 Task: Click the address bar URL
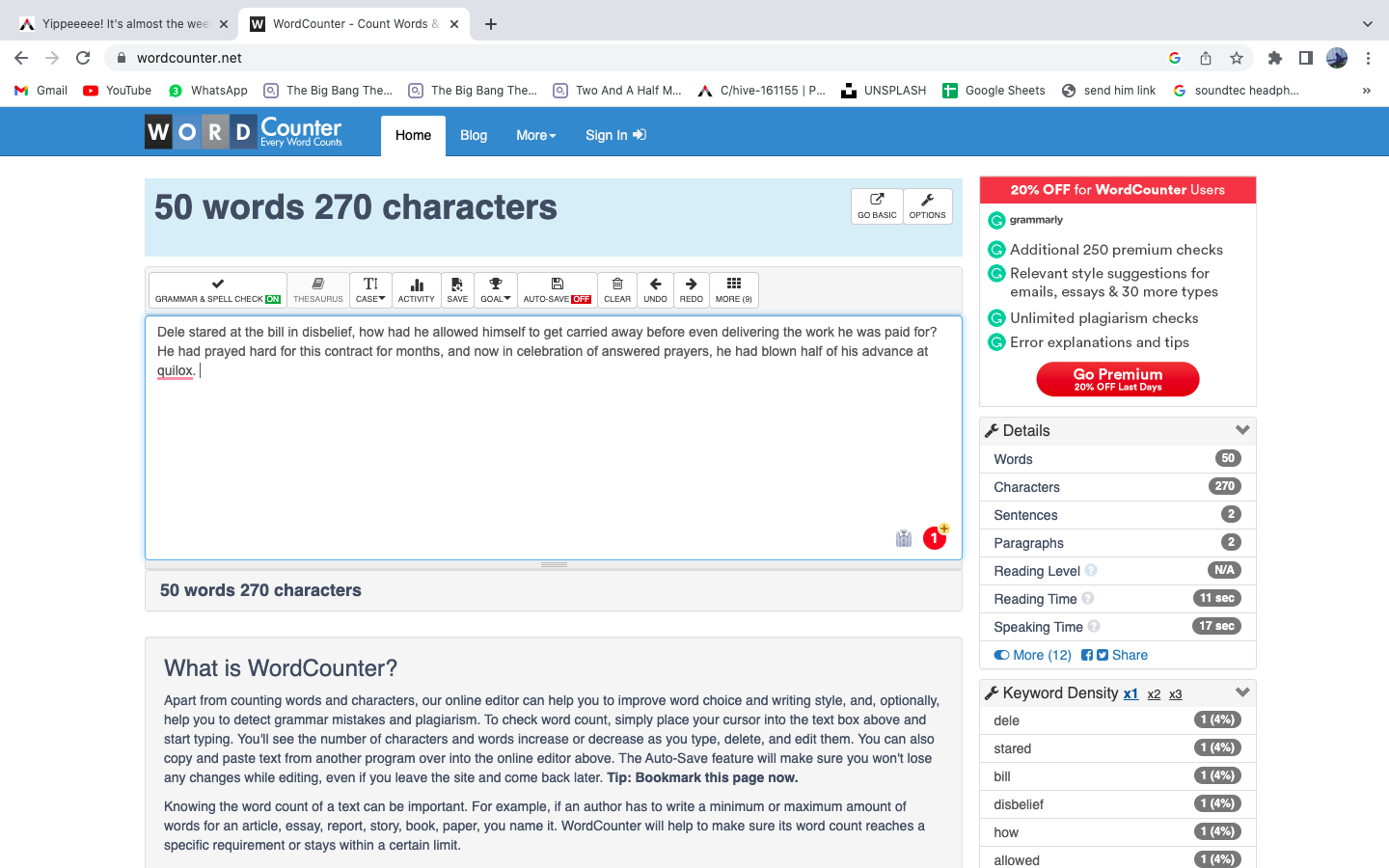click(x=189, y=58)
